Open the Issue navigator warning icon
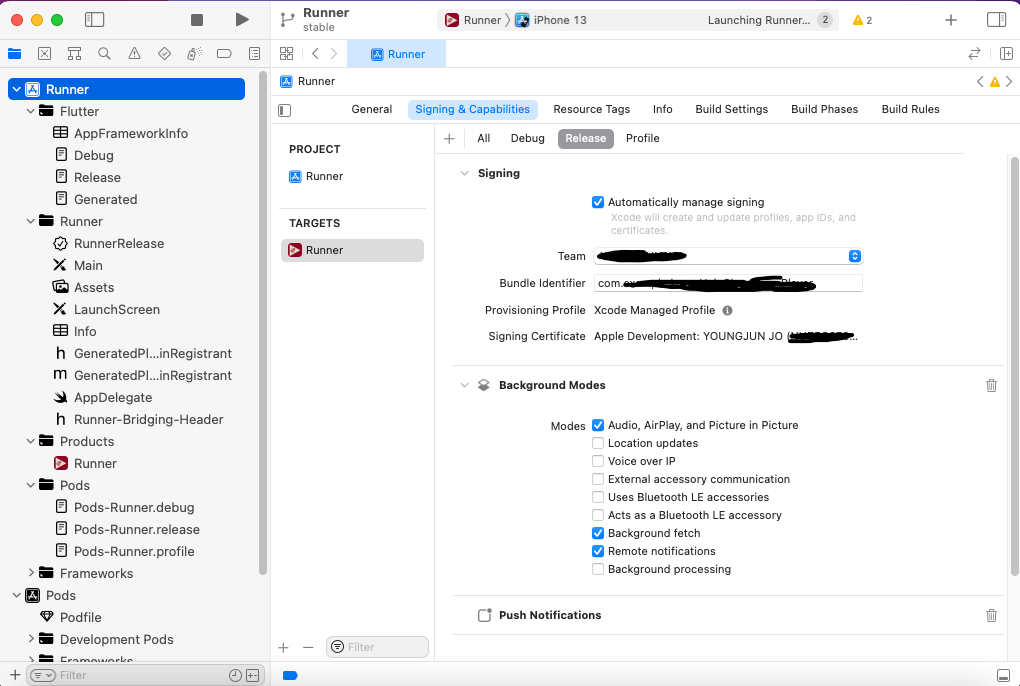The width and height of the screenshot is (1020, 686). (x=134, y=53)
